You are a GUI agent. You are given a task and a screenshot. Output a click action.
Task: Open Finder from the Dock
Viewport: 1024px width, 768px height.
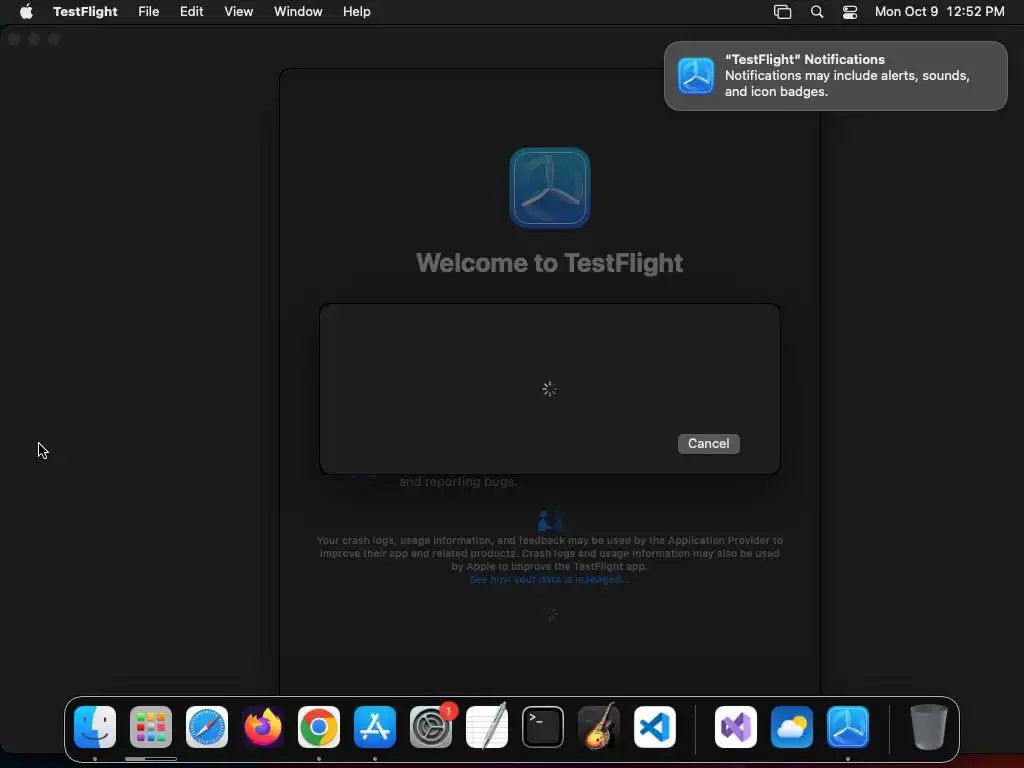(x=95, y=726)
